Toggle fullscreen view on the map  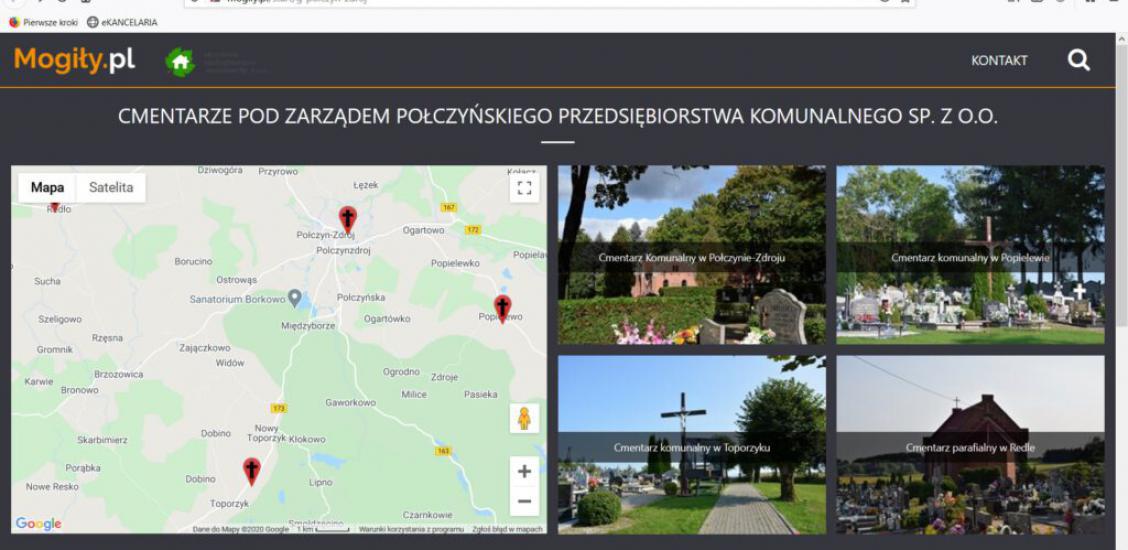(524, 188)
